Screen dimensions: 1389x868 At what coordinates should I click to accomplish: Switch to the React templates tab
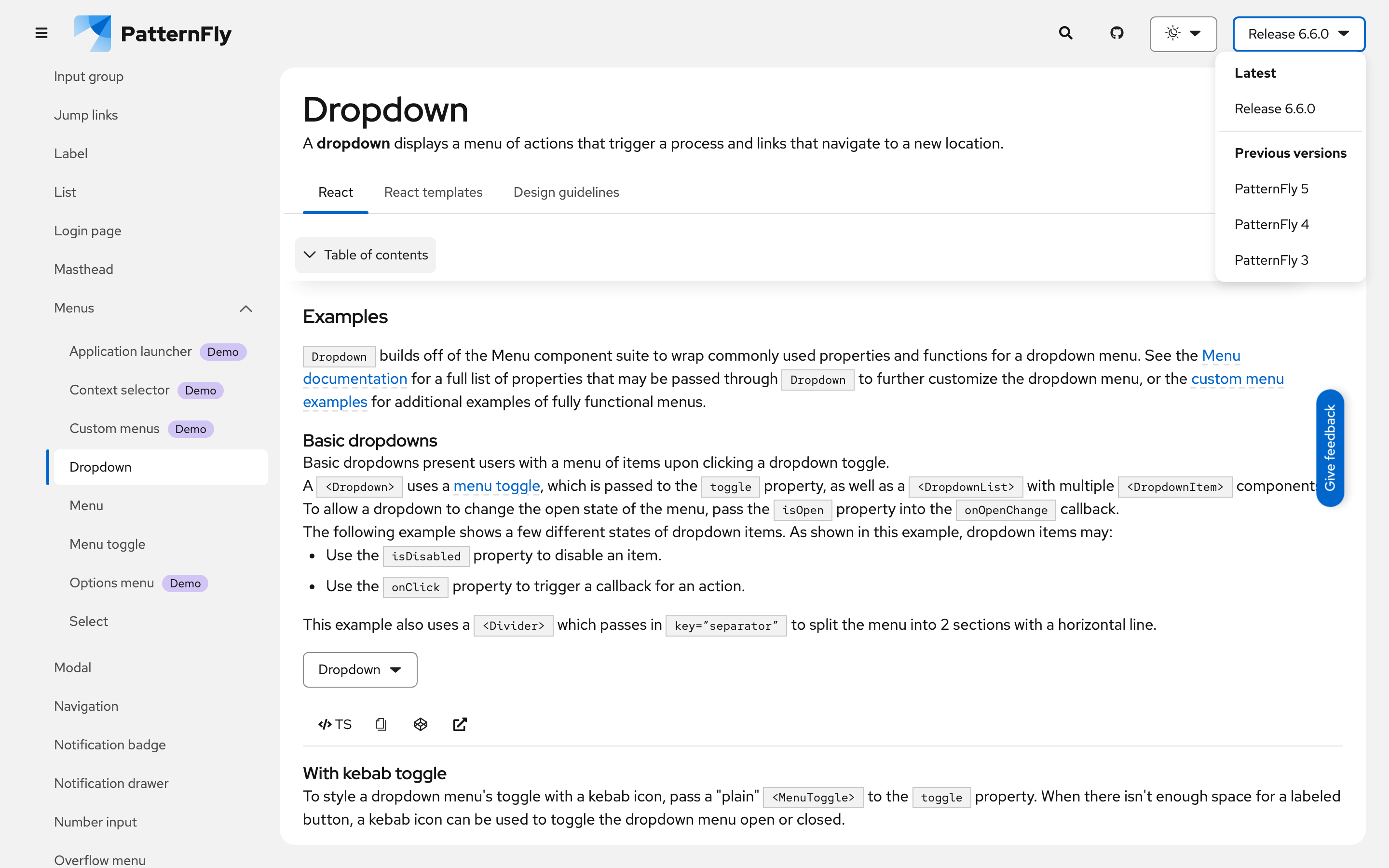point(434,192)
